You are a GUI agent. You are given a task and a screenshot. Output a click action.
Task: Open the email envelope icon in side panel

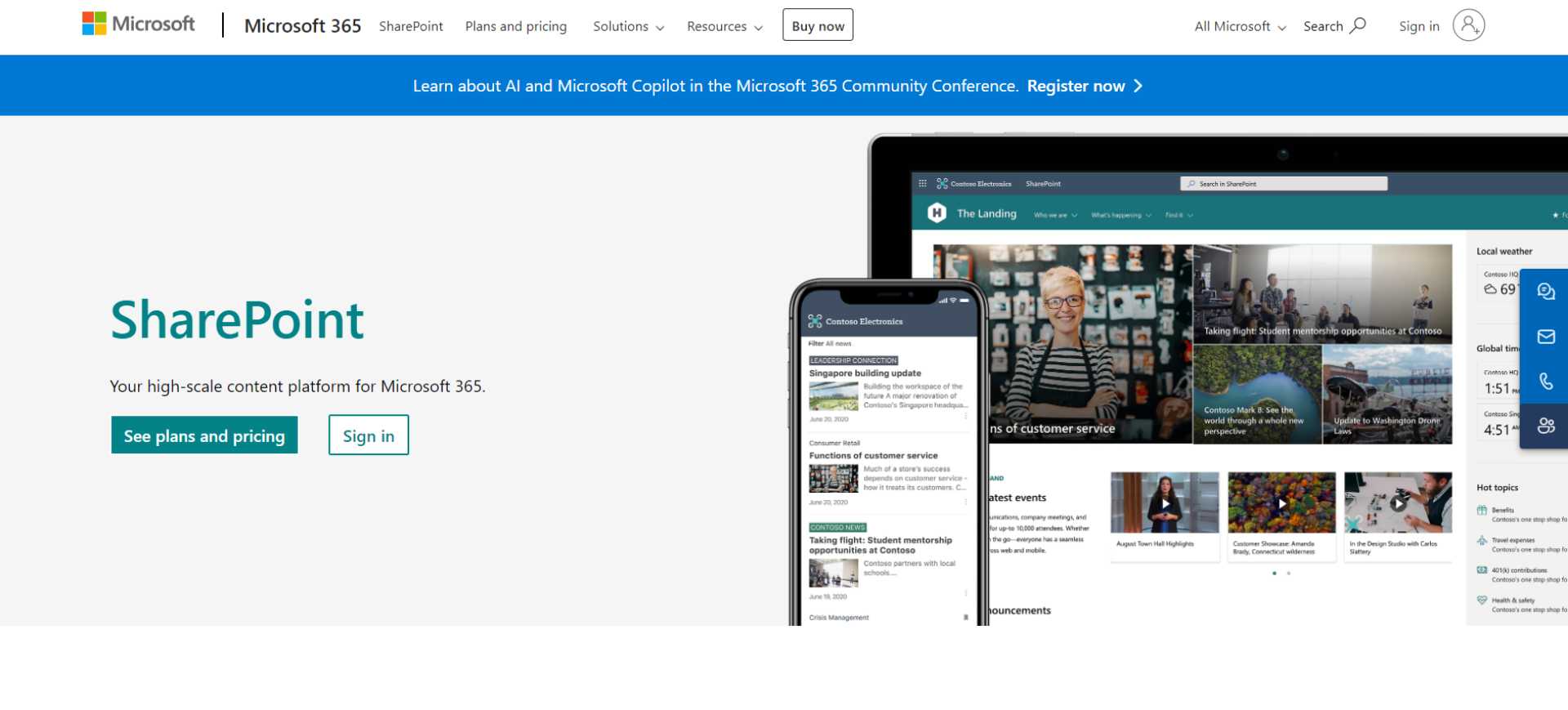(1545, 337)
